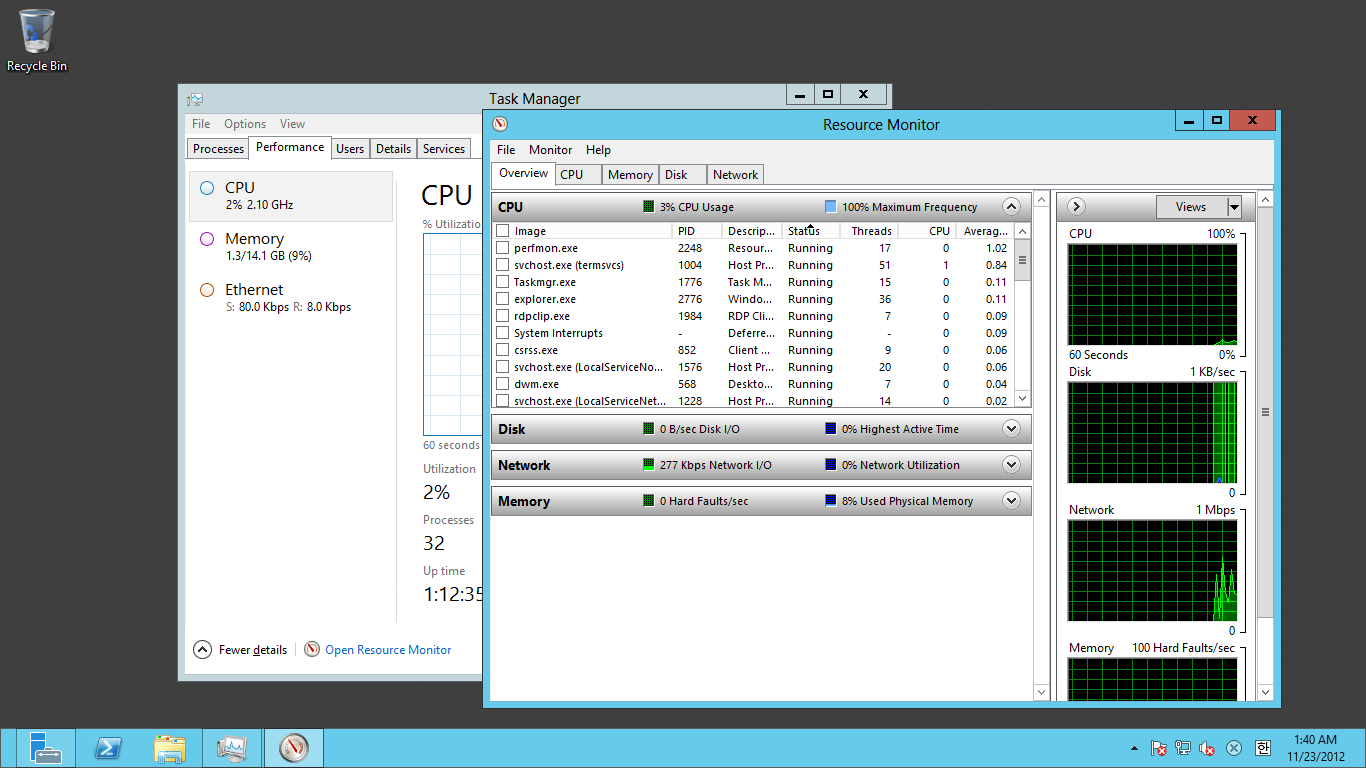Open the Memory tab in Resource Monitor
1366x768 pixels.
[x=630, y=175]
